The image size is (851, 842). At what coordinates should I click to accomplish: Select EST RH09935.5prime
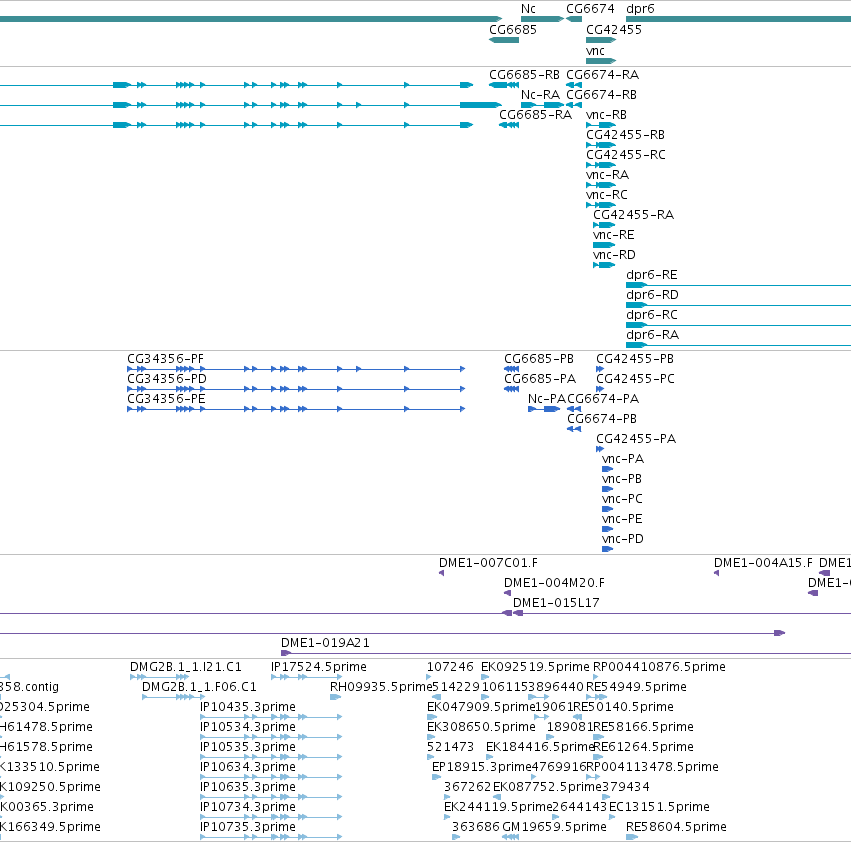point(380,687)
